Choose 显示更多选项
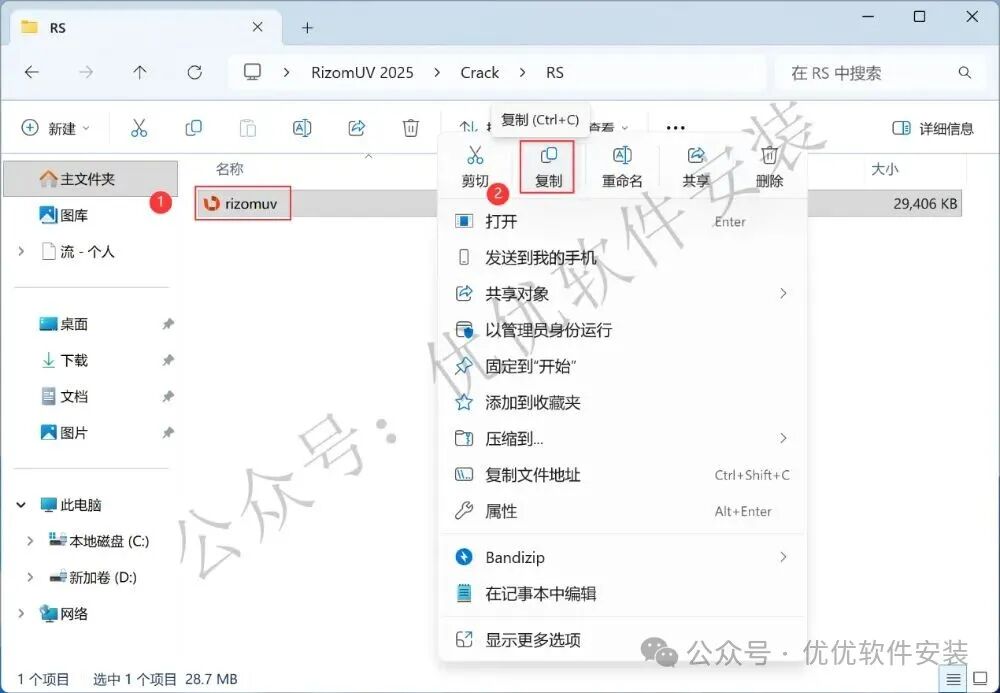The image size is (1000, 693). click(x=622, y=639)
